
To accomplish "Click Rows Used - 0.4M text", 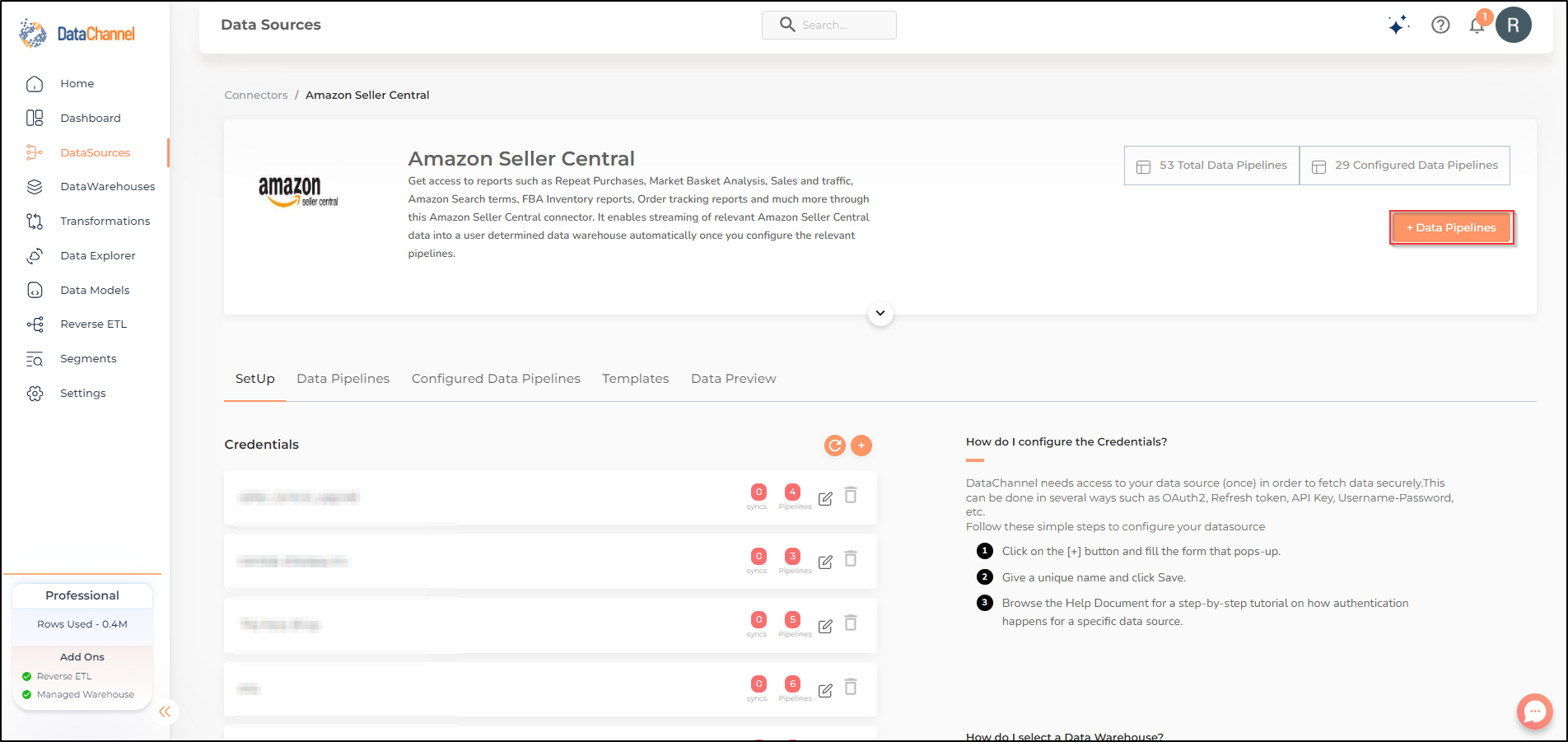I will point(82,624).
